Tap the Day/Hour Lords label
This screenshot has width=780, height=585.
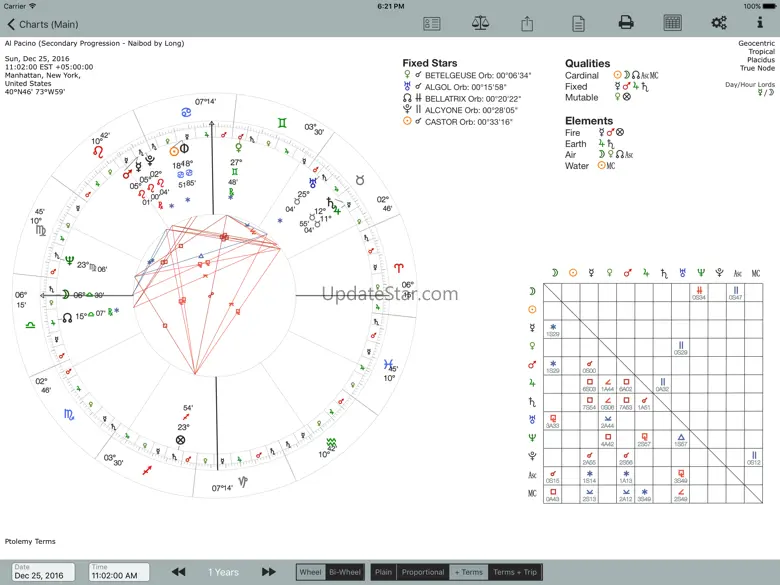750,85
